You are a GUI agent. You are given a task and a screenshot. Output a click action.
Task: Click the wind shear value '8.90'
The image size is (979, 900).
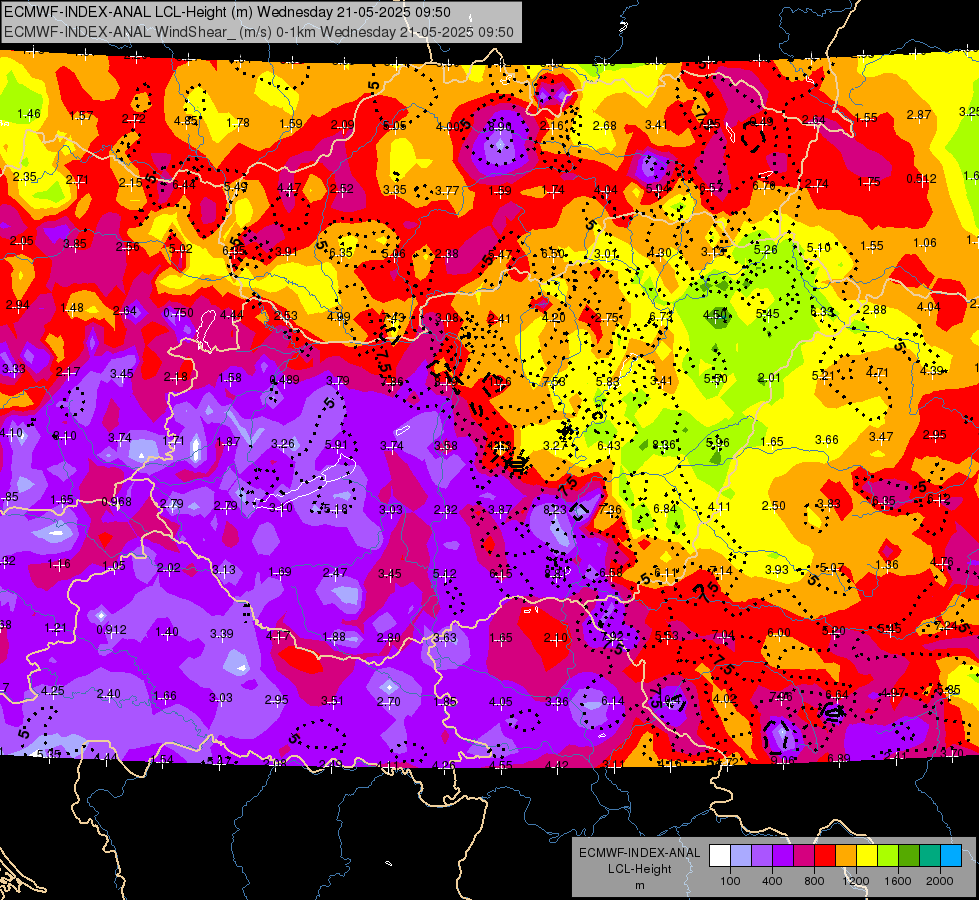[499, 127]
